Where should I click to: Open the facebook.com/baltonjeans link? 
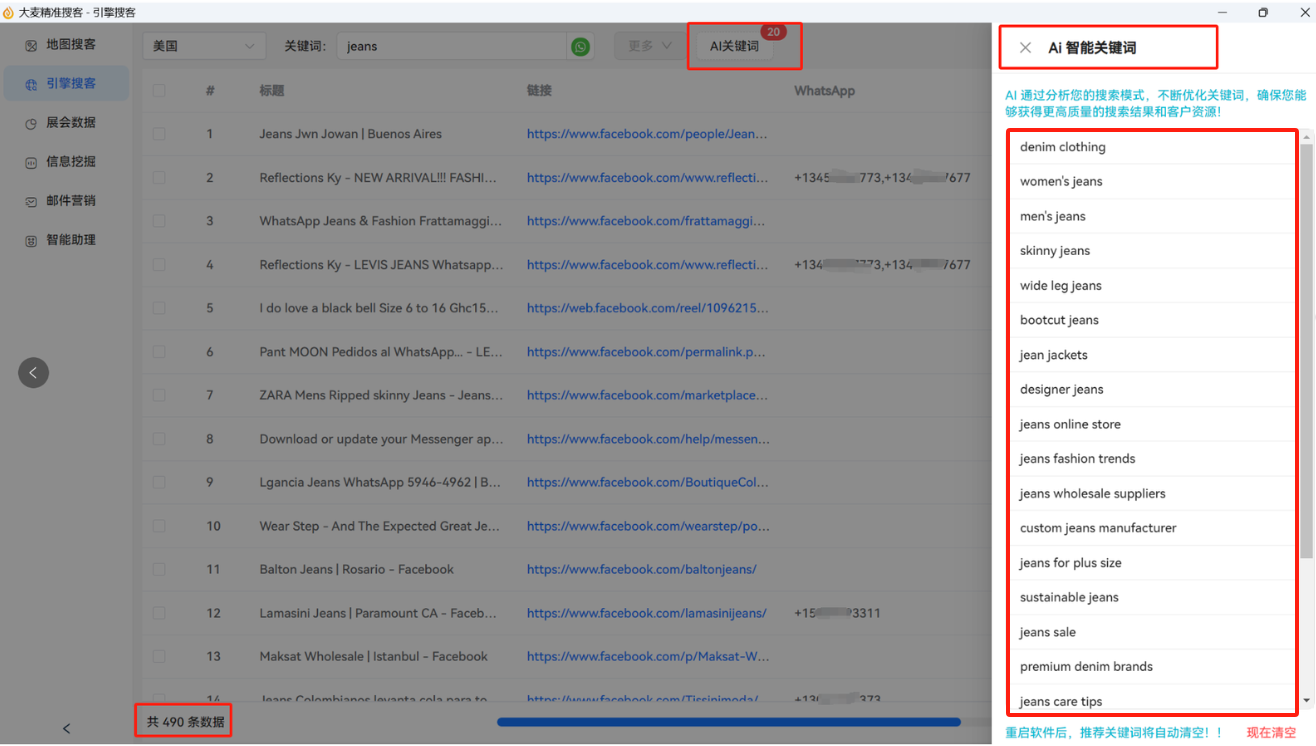[642, 569]
